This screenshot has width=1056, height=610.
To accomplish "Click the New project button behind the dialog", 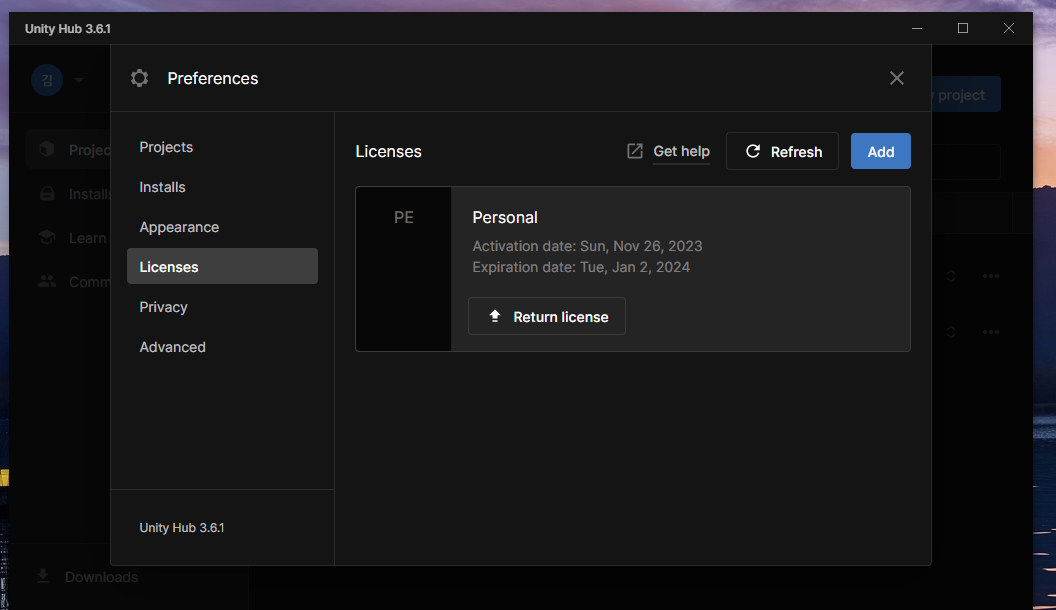I will click(965, 95).
